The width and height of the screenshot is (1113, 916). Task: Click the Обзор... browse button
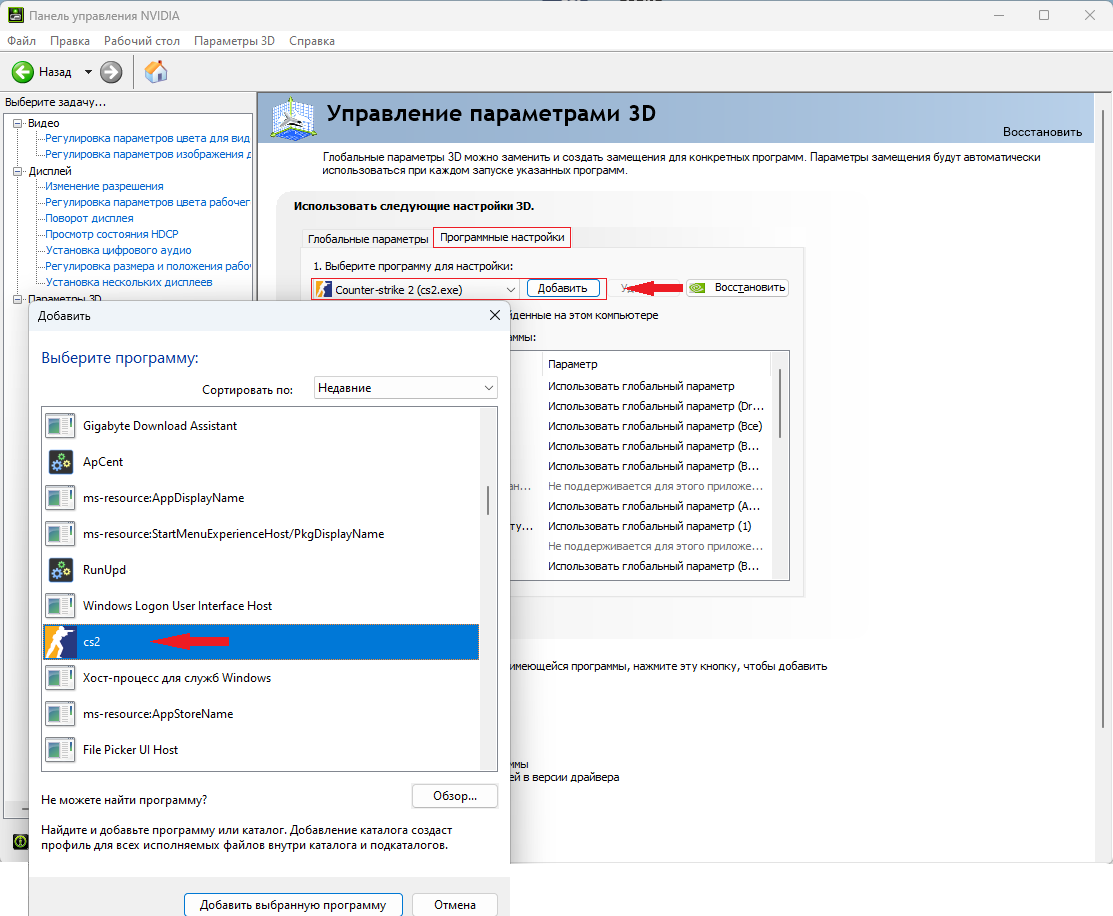[x=455, y=796]
